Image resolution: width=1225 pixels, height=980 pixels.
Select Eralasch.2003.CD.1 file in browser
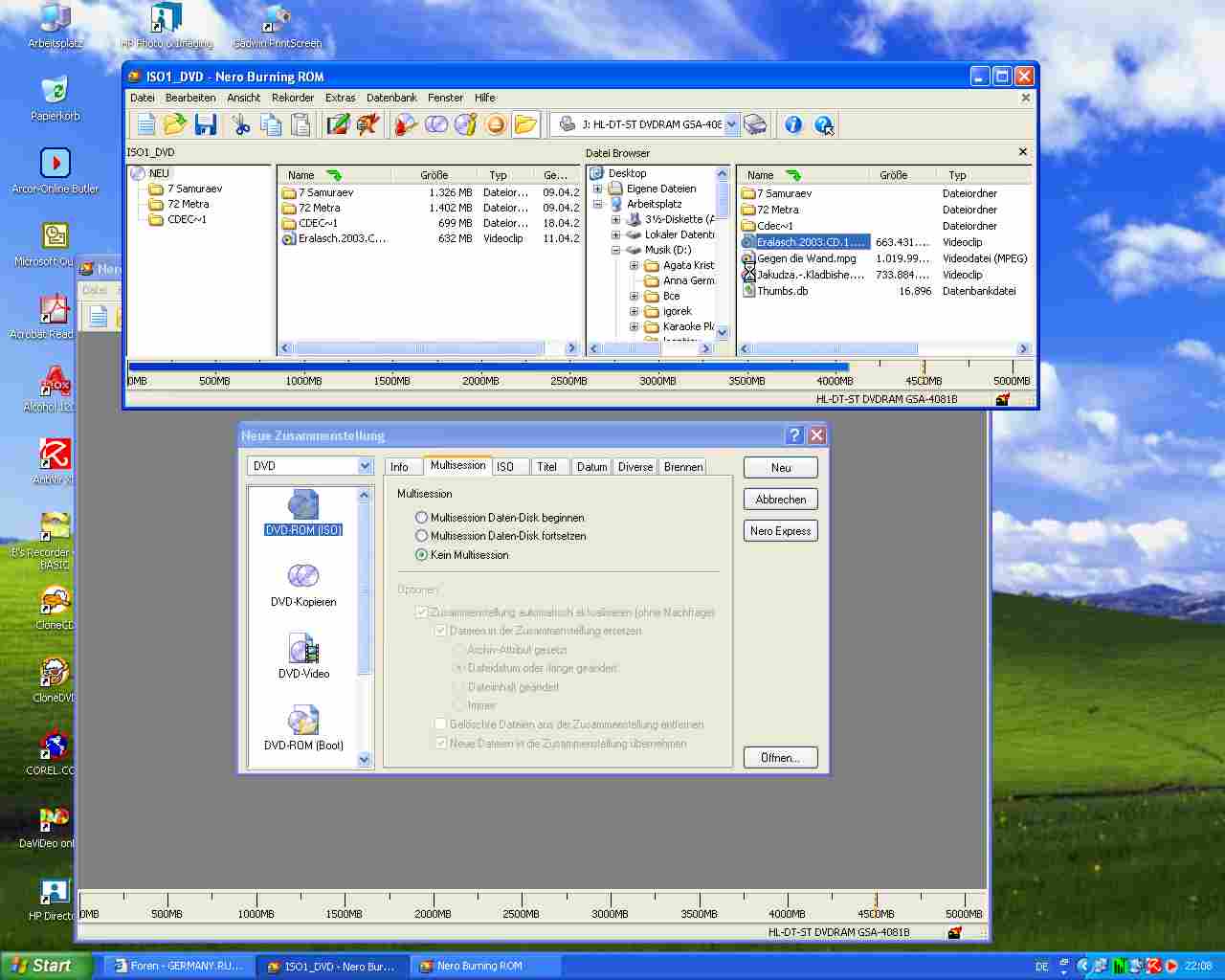804,242
